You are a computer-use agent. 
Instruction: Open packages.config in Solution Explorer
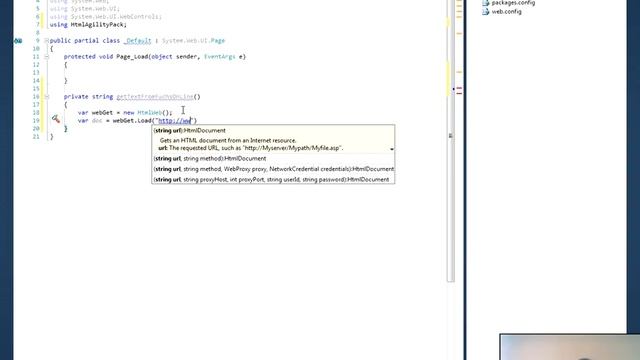click(x=513, y=3)
